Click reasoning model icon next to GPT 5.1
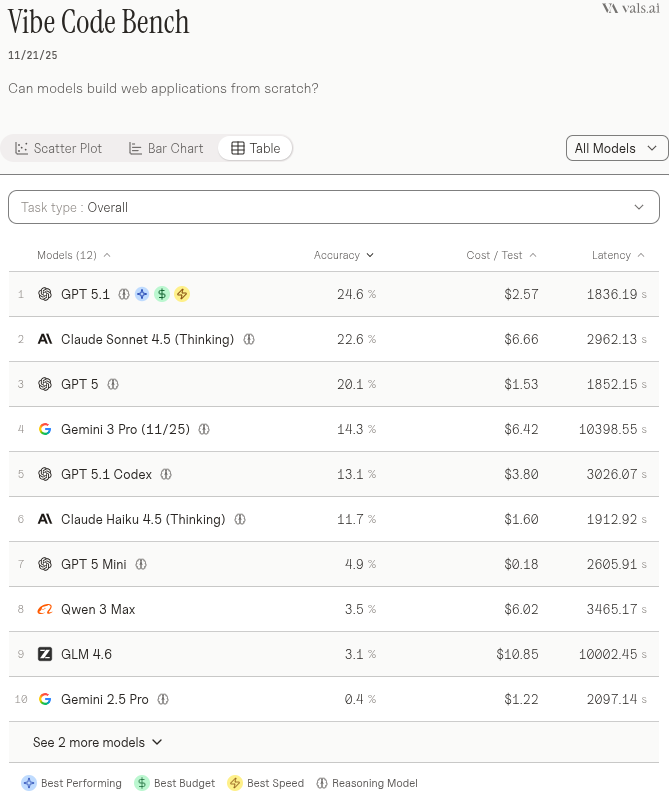The image size is (669, 795). point(124,294)
